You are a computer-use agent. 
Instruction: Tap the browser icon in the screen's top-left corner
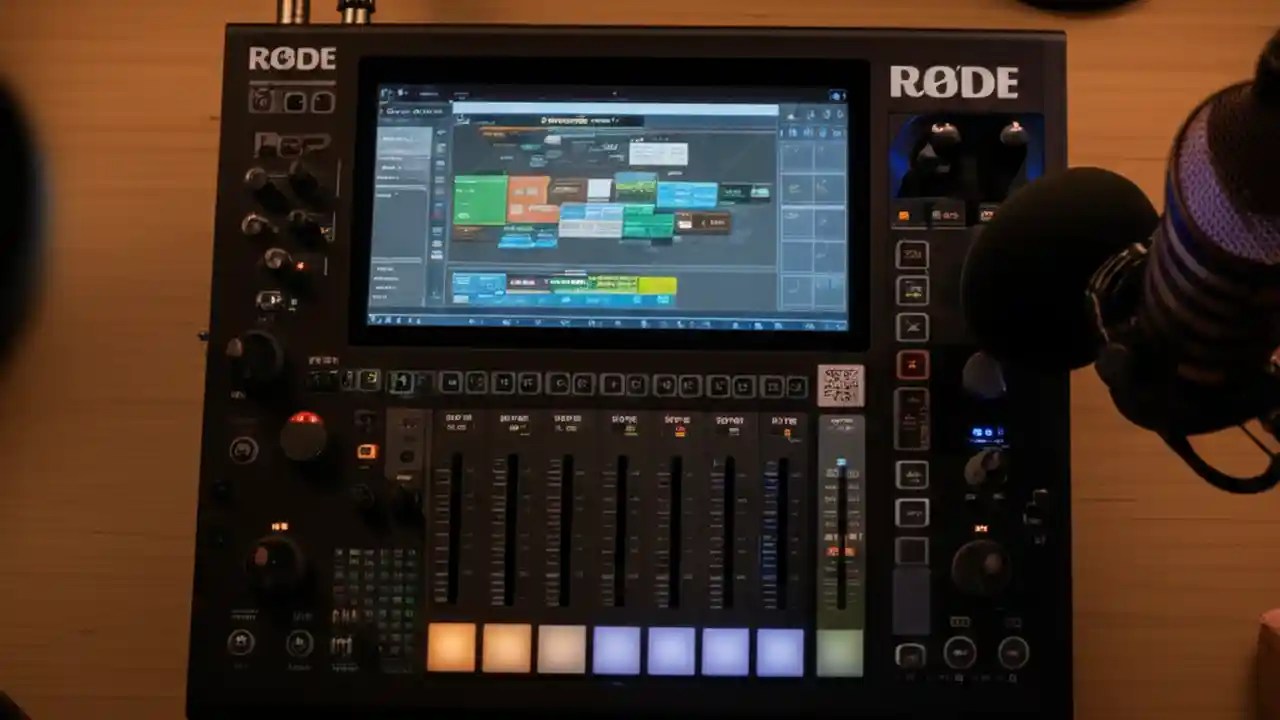tap(385, 91)
